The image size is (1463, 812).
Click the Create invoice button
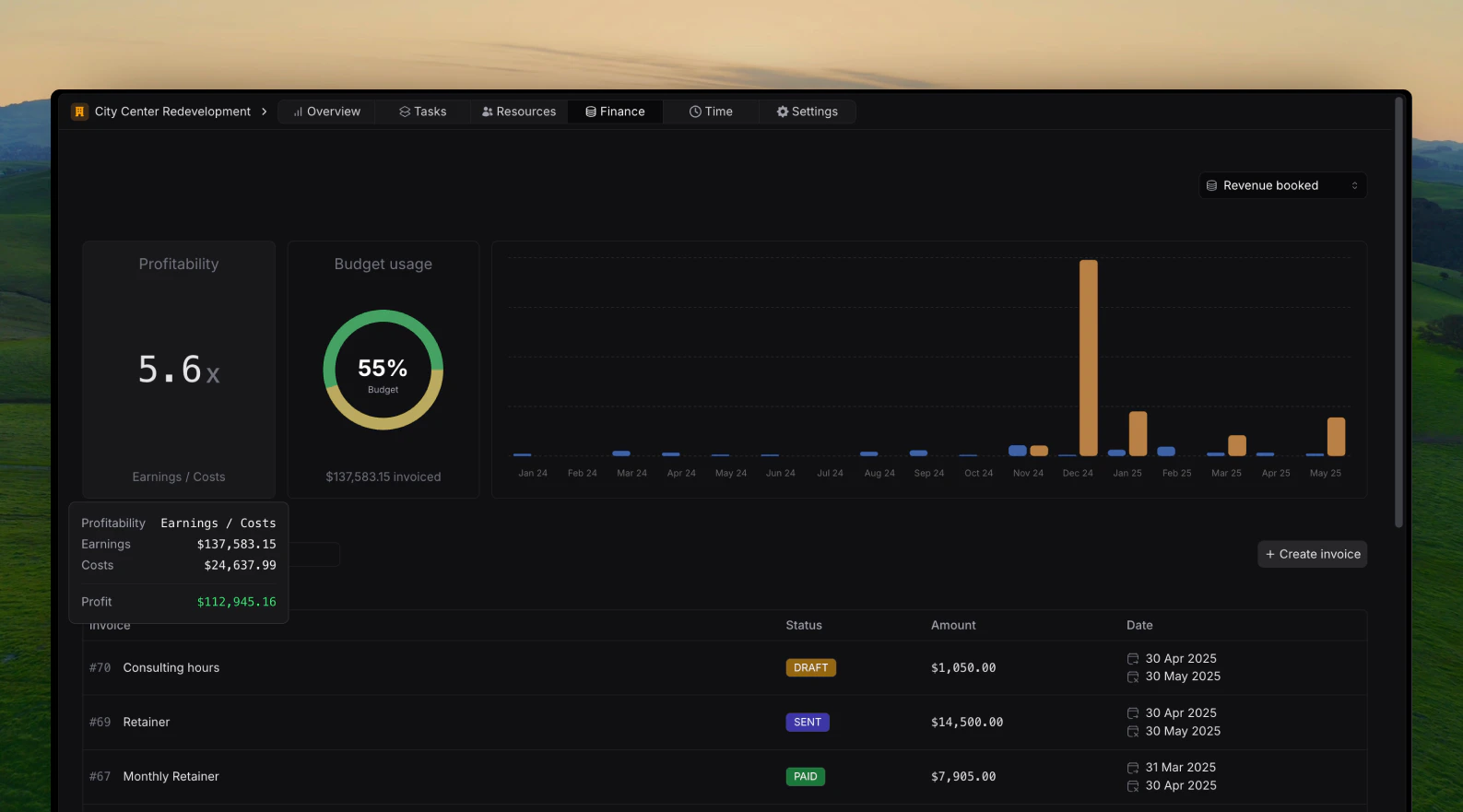click(x=1312, y=554)
